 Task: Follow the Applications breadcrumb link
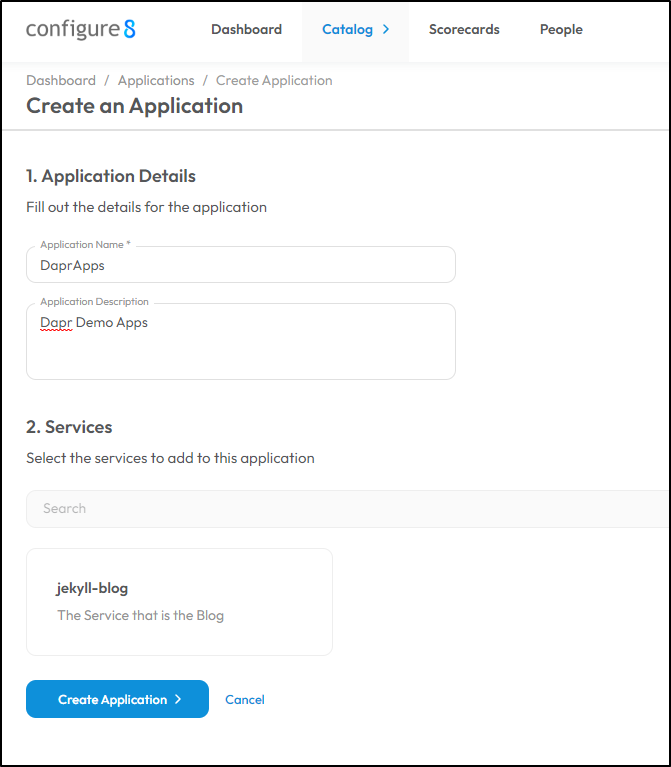156,80
